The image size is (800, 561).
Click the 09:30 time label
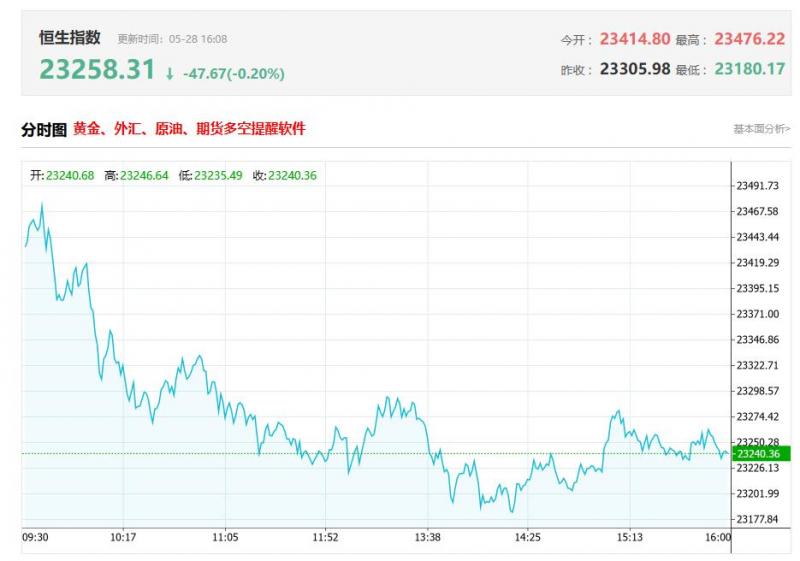click(35, 537)
